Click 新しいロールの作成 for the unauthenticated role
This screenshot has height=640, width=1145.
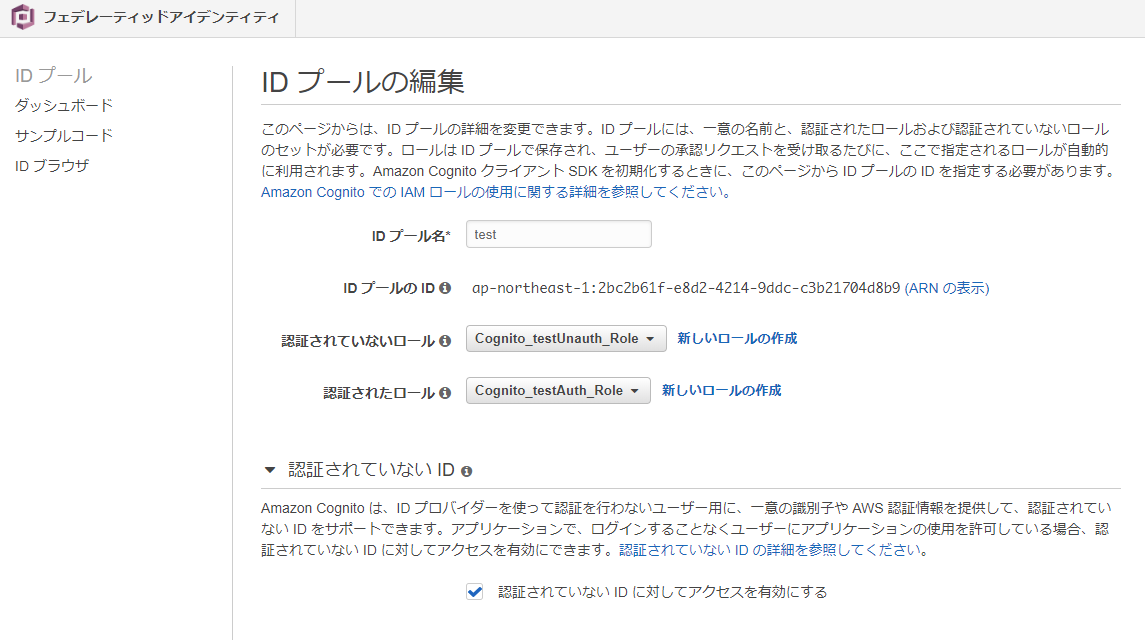tap(737, 338)
